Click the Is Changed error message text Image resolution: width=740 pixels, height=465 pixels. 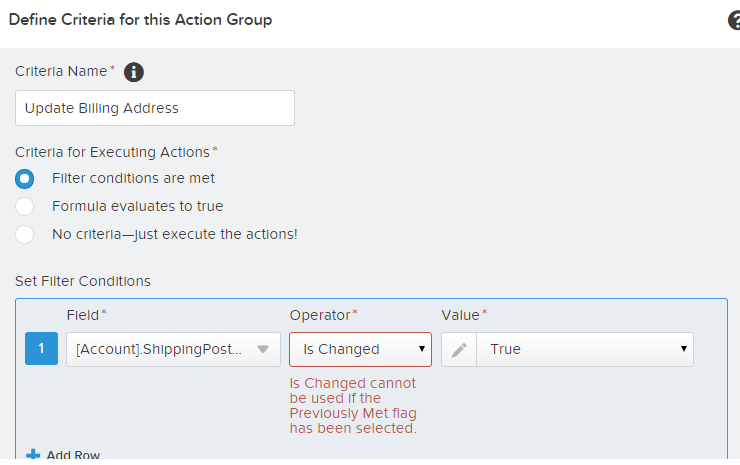353,406
